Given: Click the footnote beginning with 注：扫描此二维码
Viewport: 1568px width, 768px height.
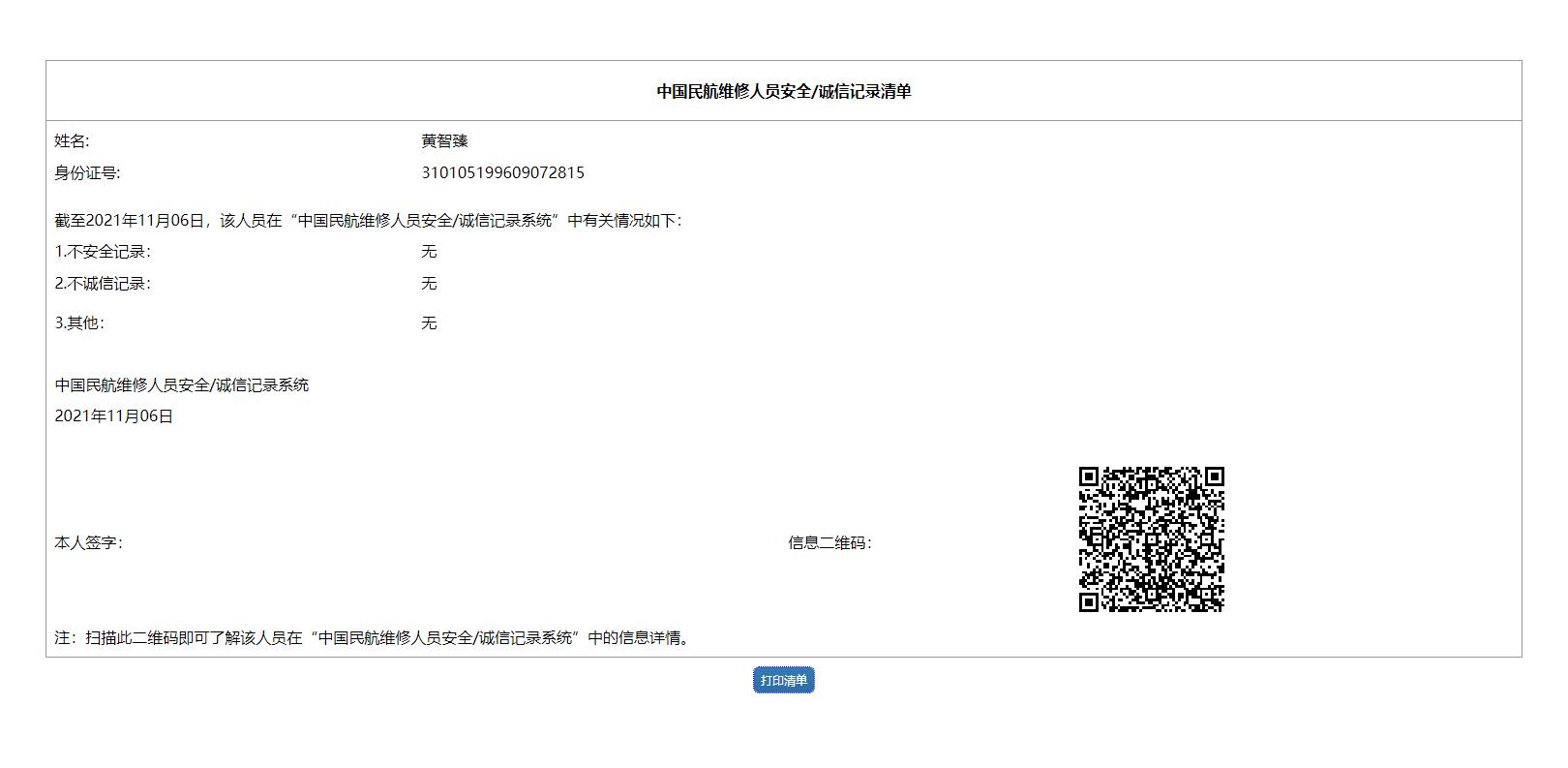Looking at the screenshot, I should [x=375, y=638].
